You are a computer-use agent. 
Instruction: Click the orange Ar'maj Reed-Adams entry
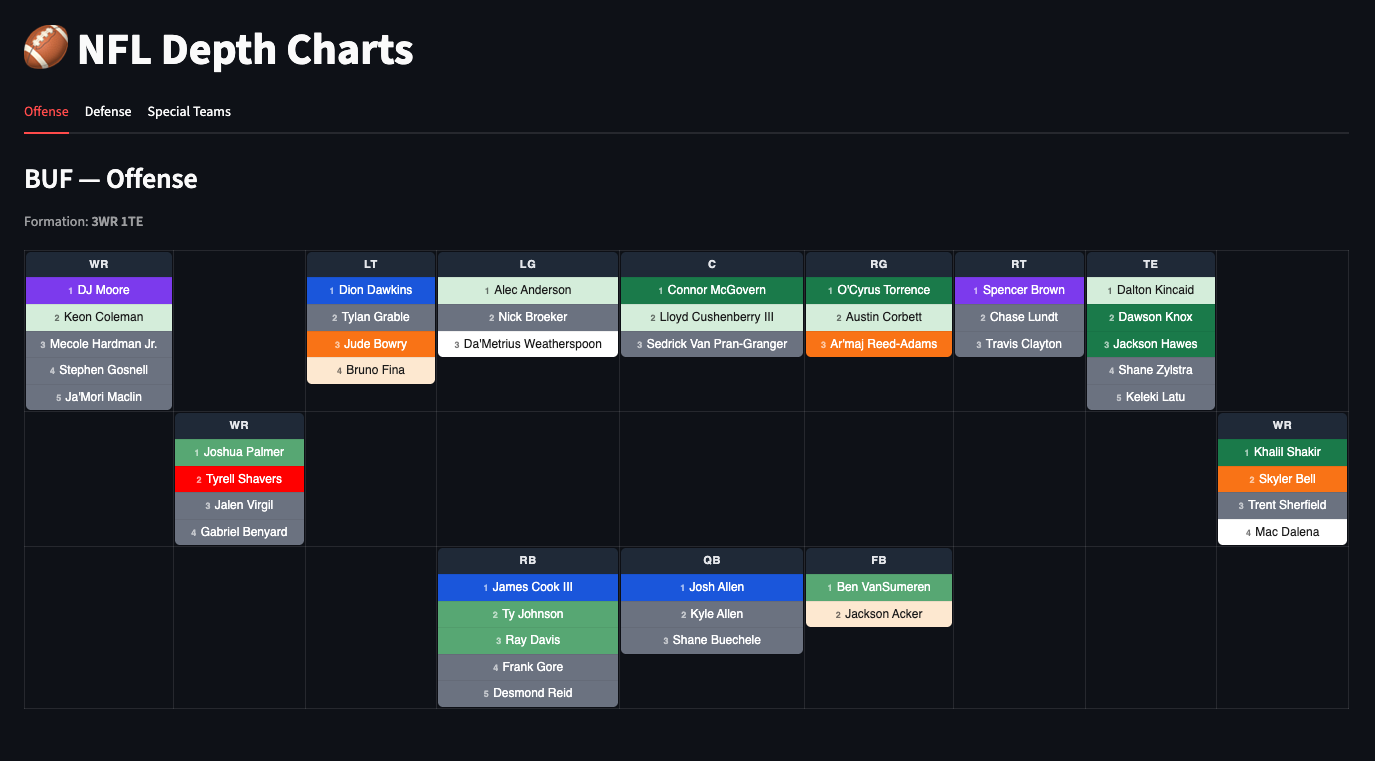[x=879, y=344]
